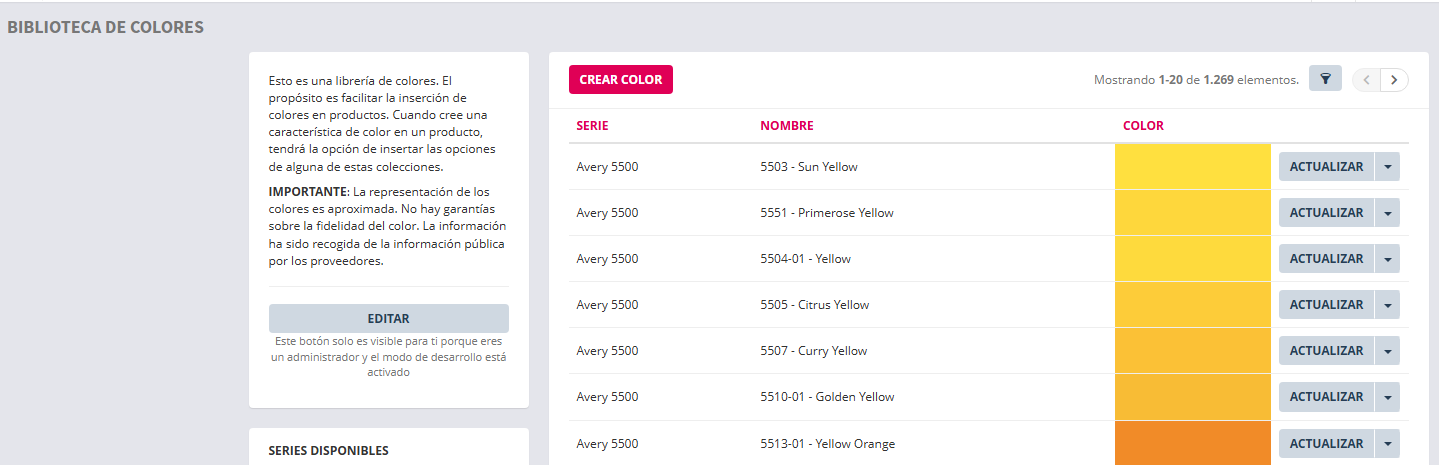Select the Sun Yellow color swatch
This screenshot has width=1439, height=465.
tap(1192, 167)
